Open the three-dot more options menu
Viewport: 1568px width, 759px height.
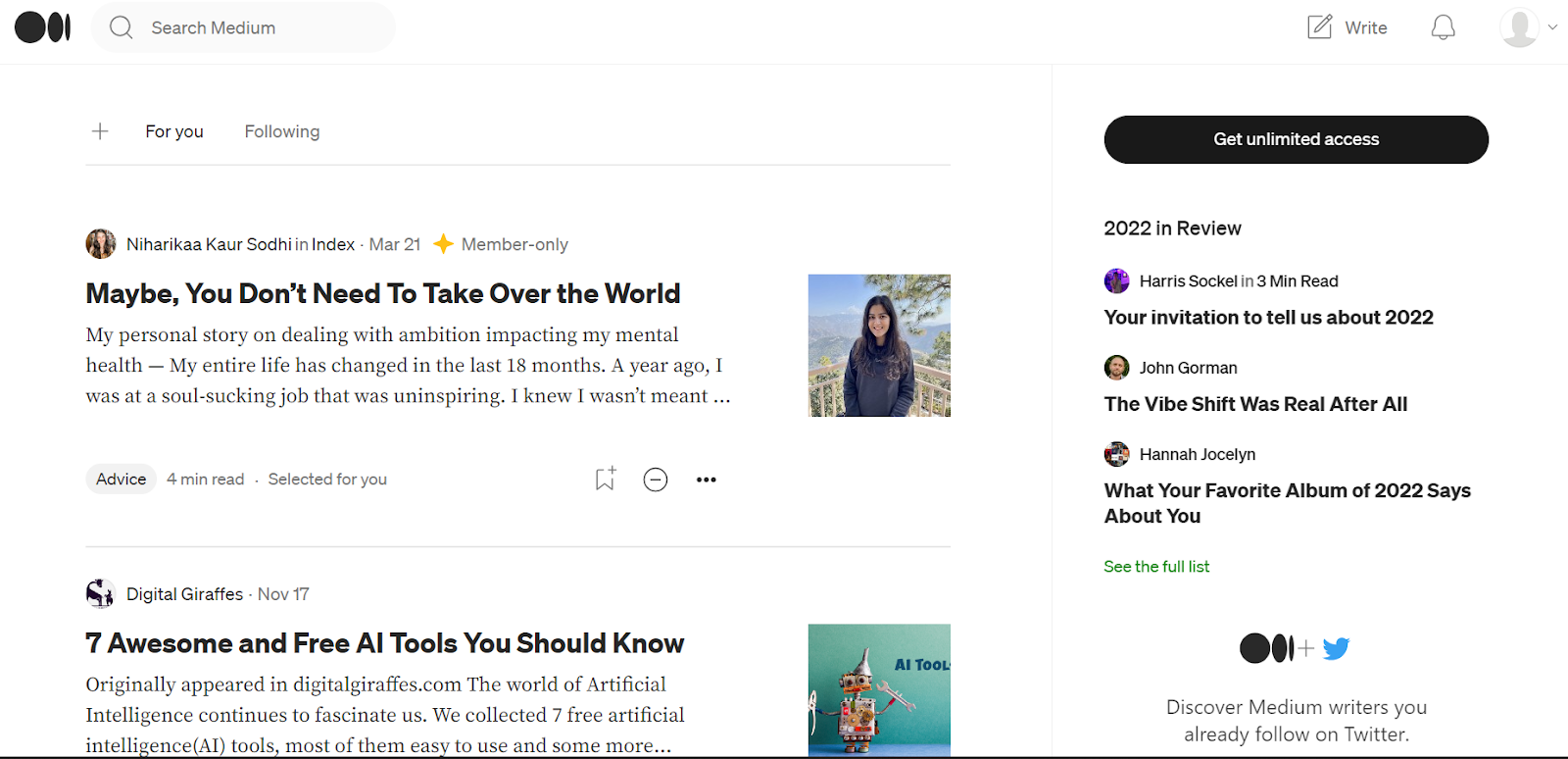(707, 480)
